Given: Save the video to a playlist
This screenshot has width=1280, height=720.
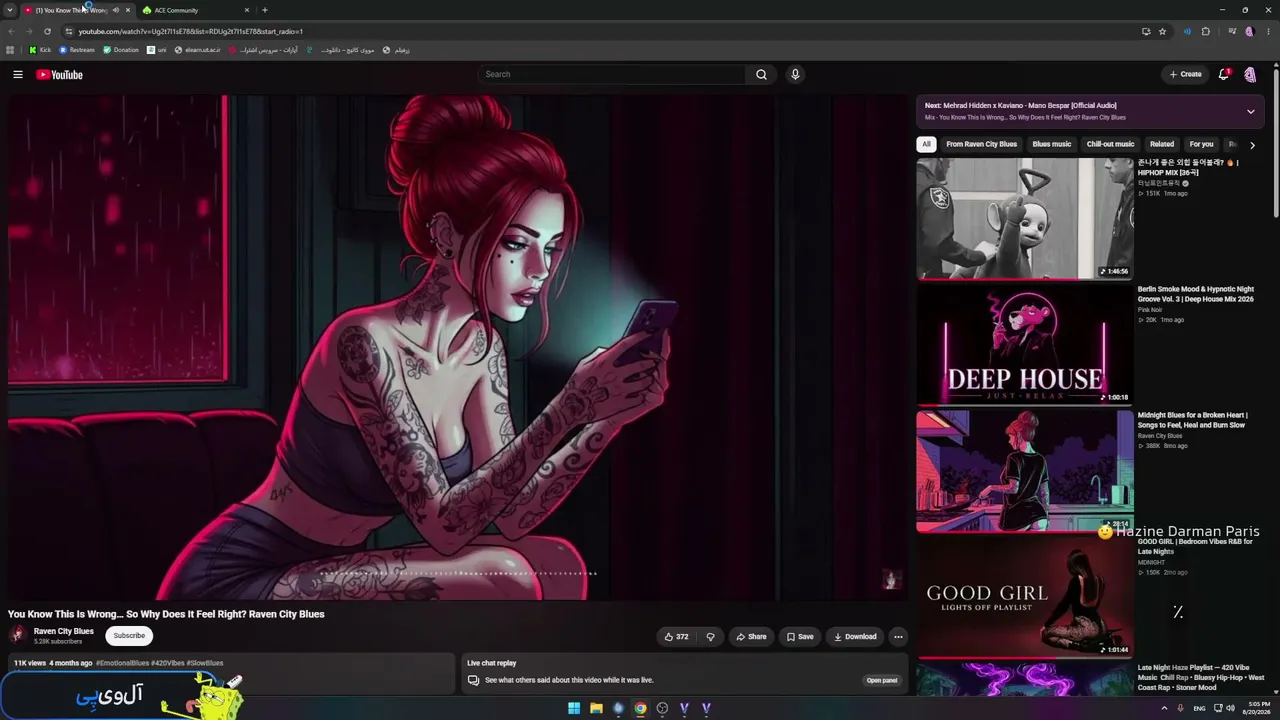Looking at the screenshot, I should [x=800, y=636].
